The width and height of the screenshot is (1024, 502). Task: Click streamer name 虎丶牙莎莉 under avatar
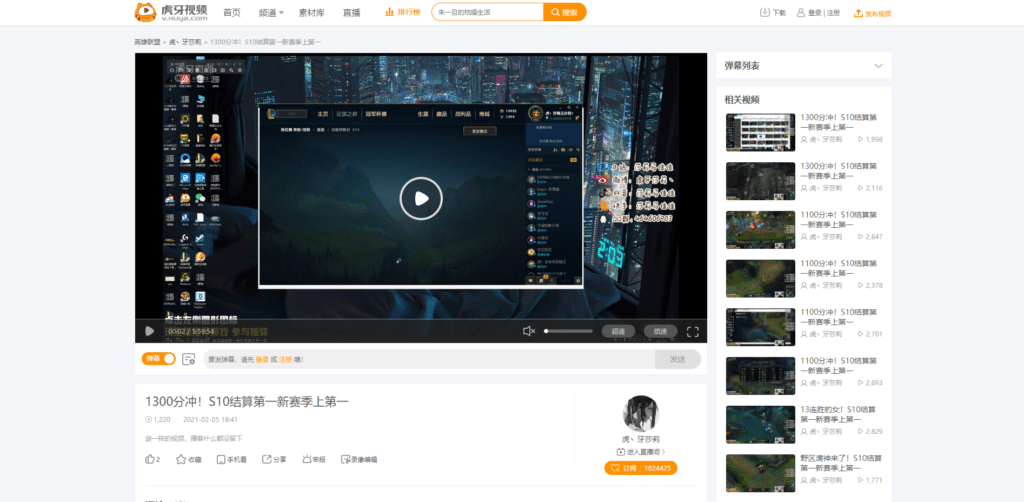(x=641, y=439)
